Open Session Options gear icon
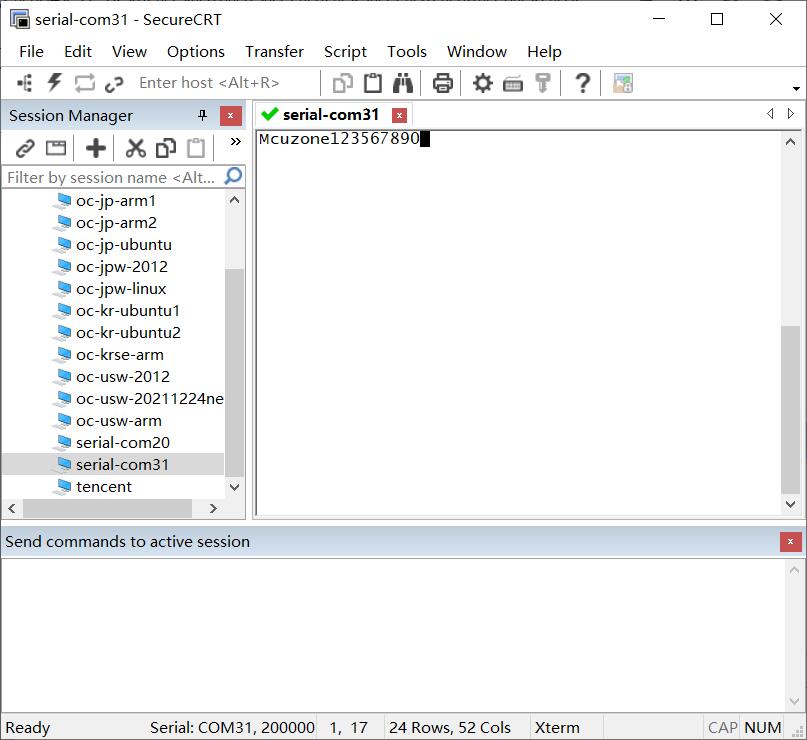This screenshot has width=807, height=740. coord(482,83)
